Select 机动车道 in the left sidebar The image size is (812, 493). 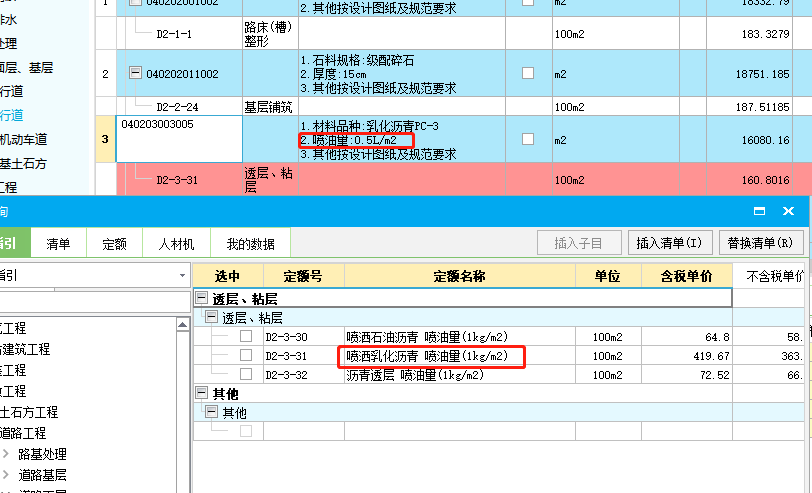23,139
